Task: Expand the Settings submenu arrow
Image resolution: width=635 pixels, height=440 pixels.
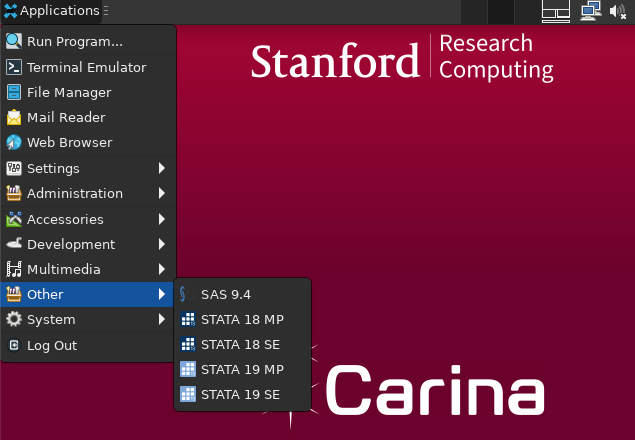Action: [x=162, y=168]
